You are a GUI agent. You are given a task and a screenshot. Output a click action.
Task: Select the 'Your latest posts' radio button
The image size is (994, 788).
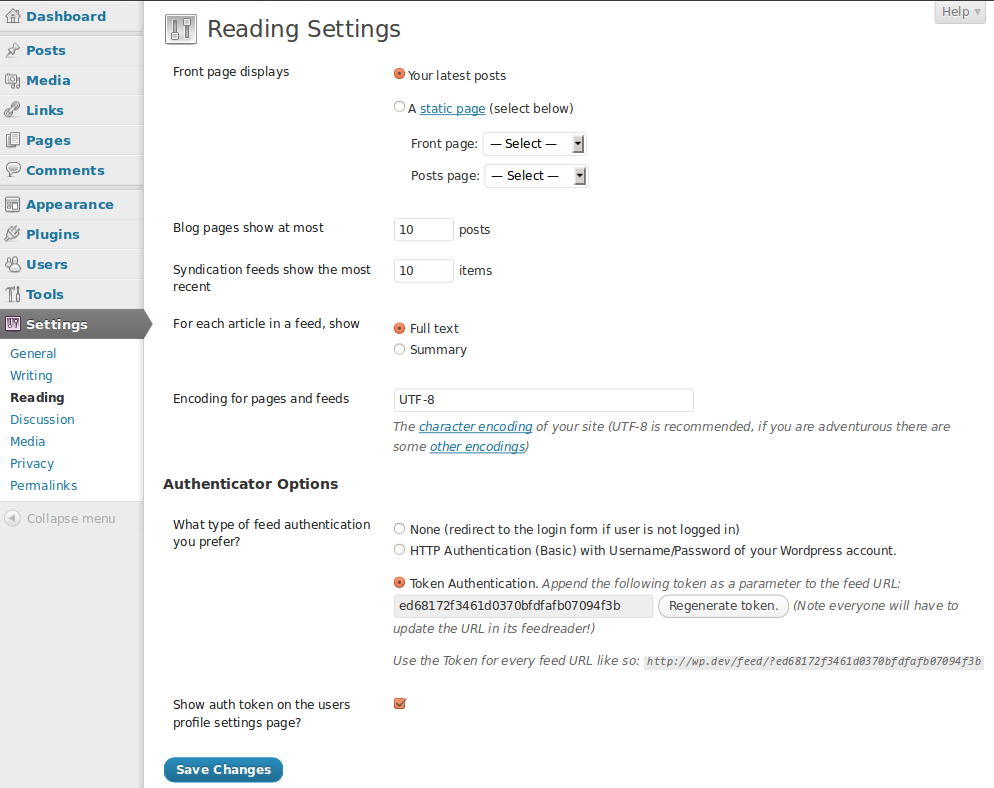[399, 75]
